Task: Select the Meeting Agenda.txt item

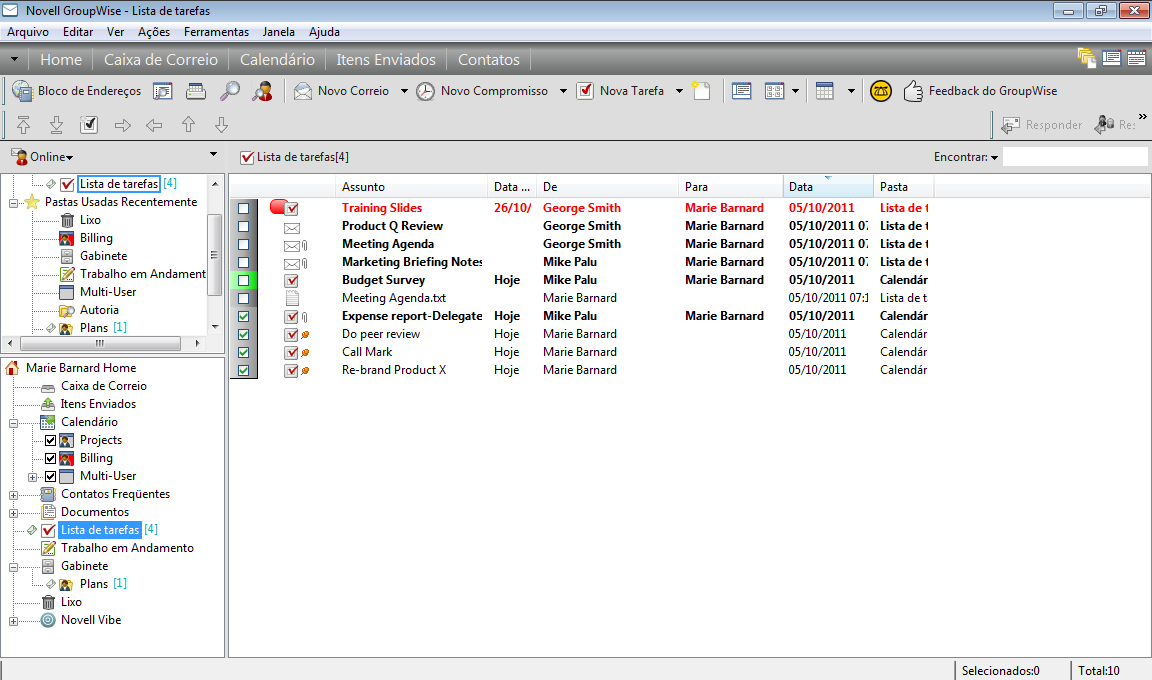Action: click(394, 298)
